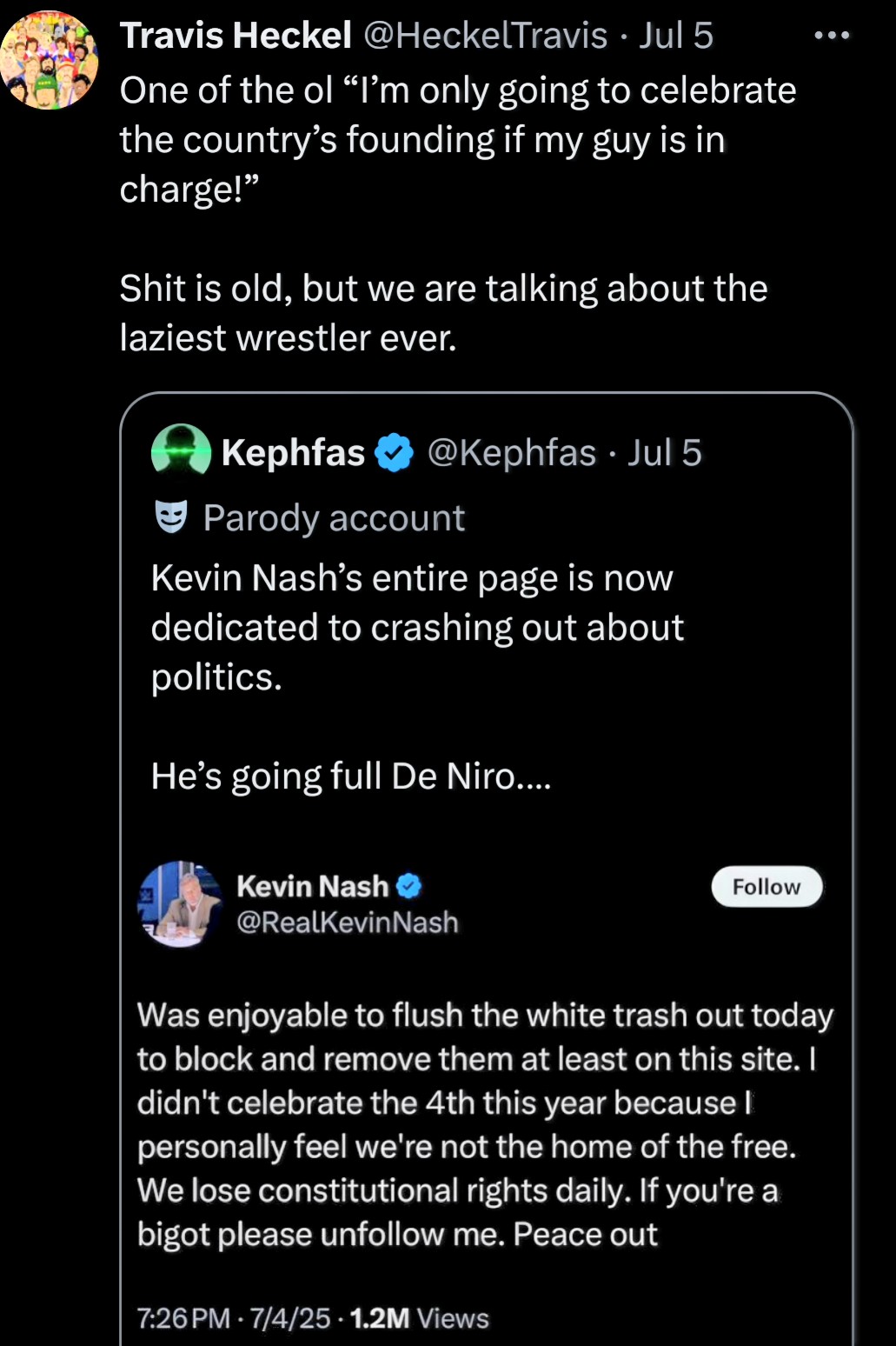Click the 1.2M Views count
Image resolution: width=896 pixels, height=1346 pixels.
[x=419, y=1318]
